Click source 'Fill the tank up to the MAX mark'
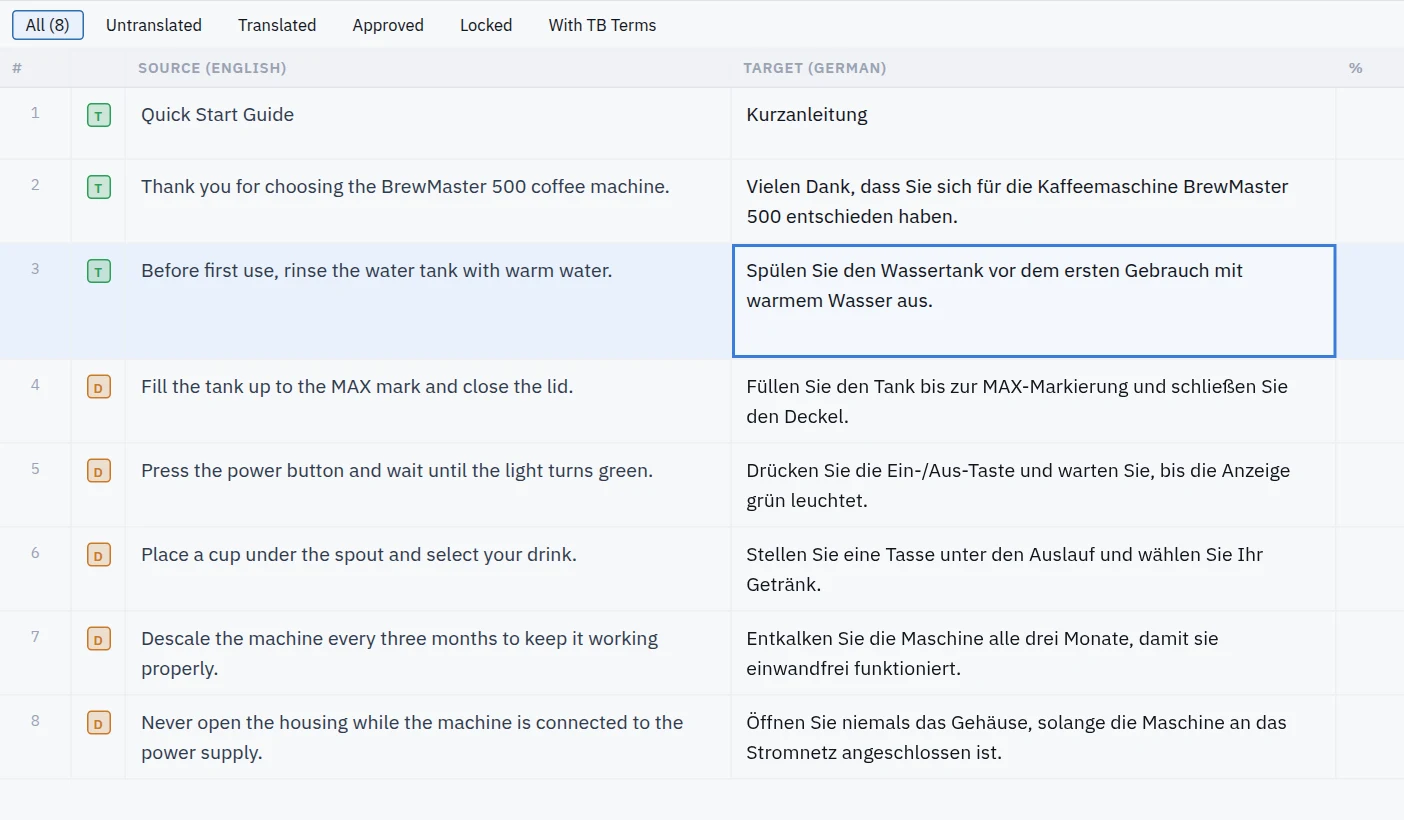 357,386
